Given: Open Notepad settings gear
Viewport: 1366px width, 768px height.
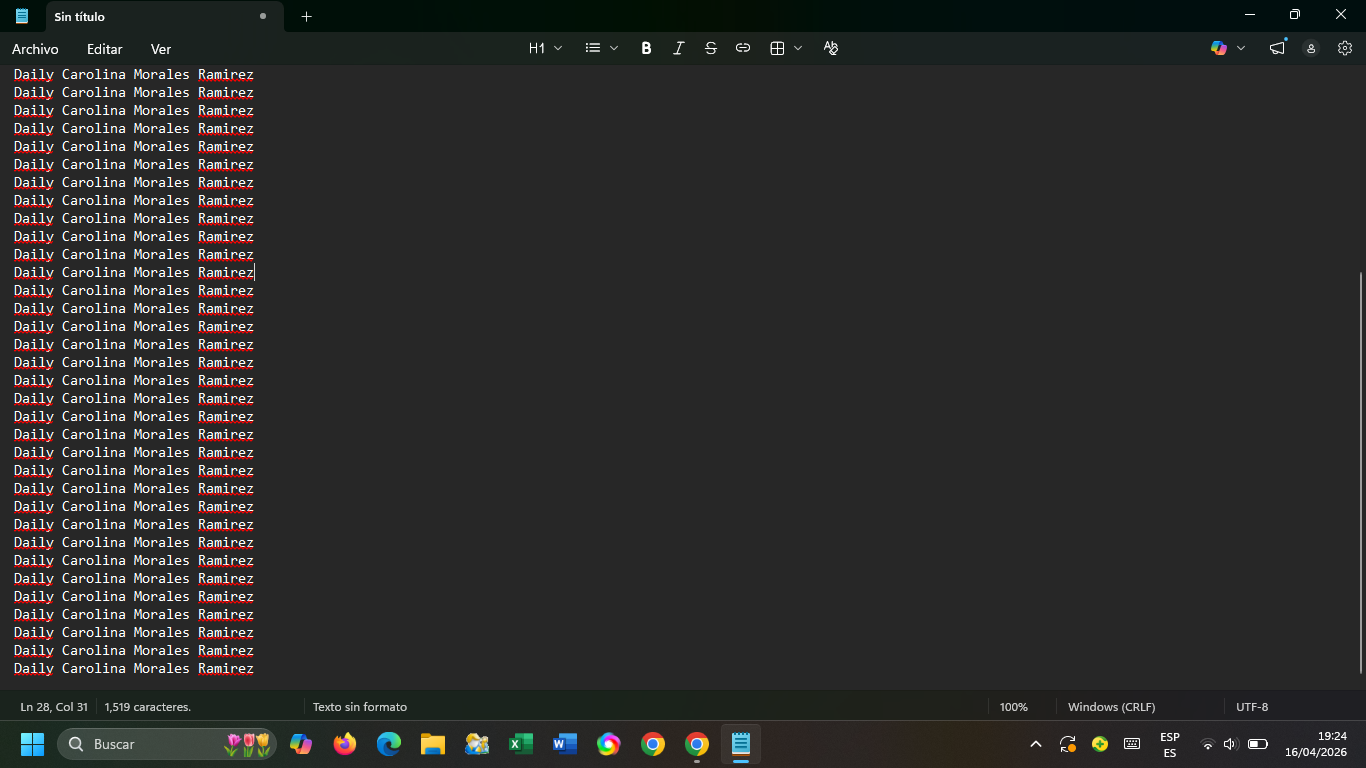Looking at the screenshot, I should tap(1344, 48).
